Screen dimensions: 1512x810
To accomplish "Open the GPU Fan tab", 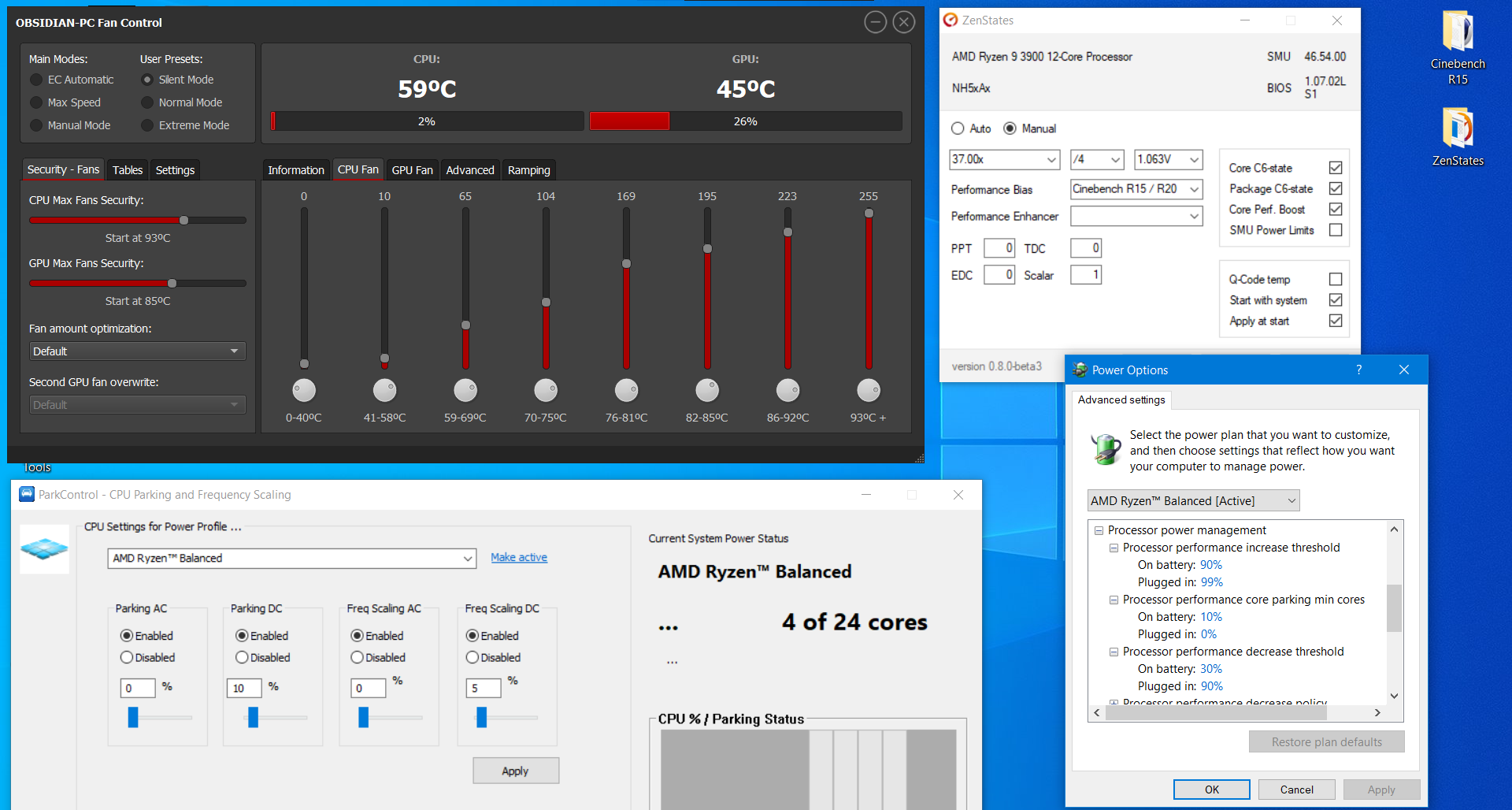I will click(412, 170).
